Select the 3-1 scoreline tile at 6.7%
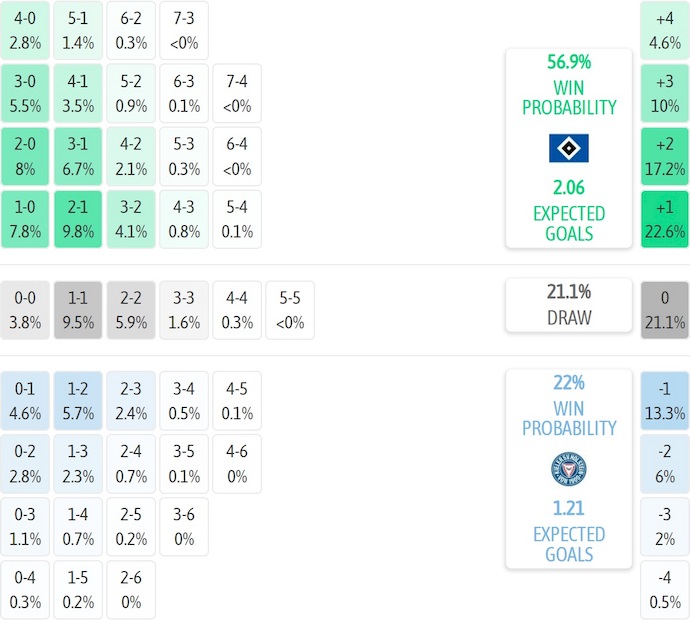690x621 pixels. click(78, 156)
